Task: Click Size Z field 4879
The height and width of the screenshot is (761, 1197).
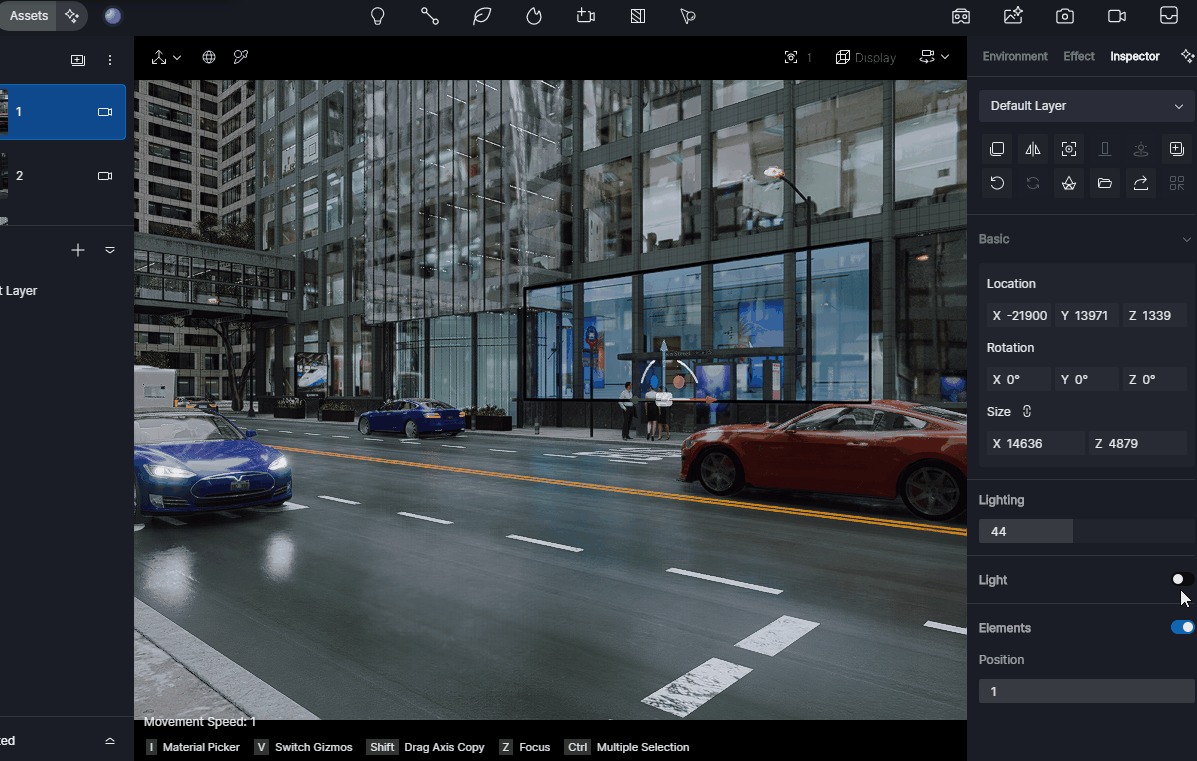Action: (x=1137, y=443)
